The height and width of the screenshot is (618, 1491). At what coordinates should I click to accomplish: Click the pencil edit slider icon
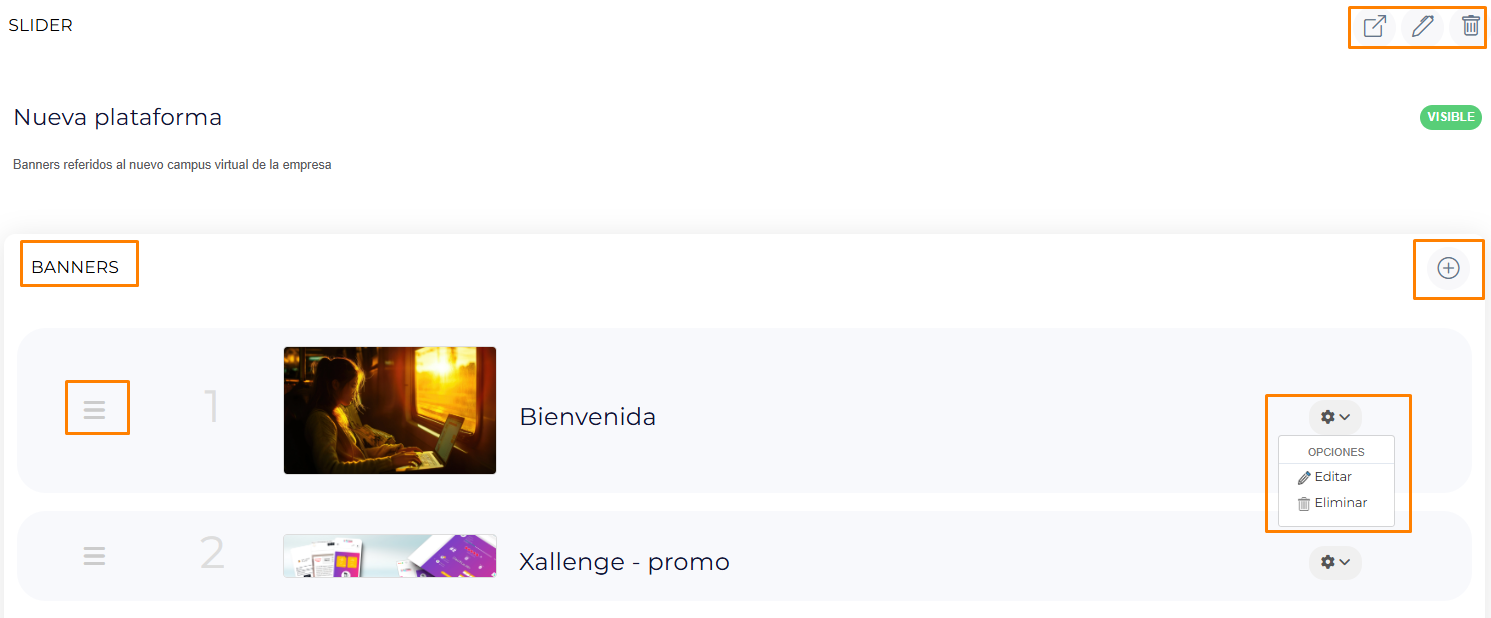pos(1422,26)
